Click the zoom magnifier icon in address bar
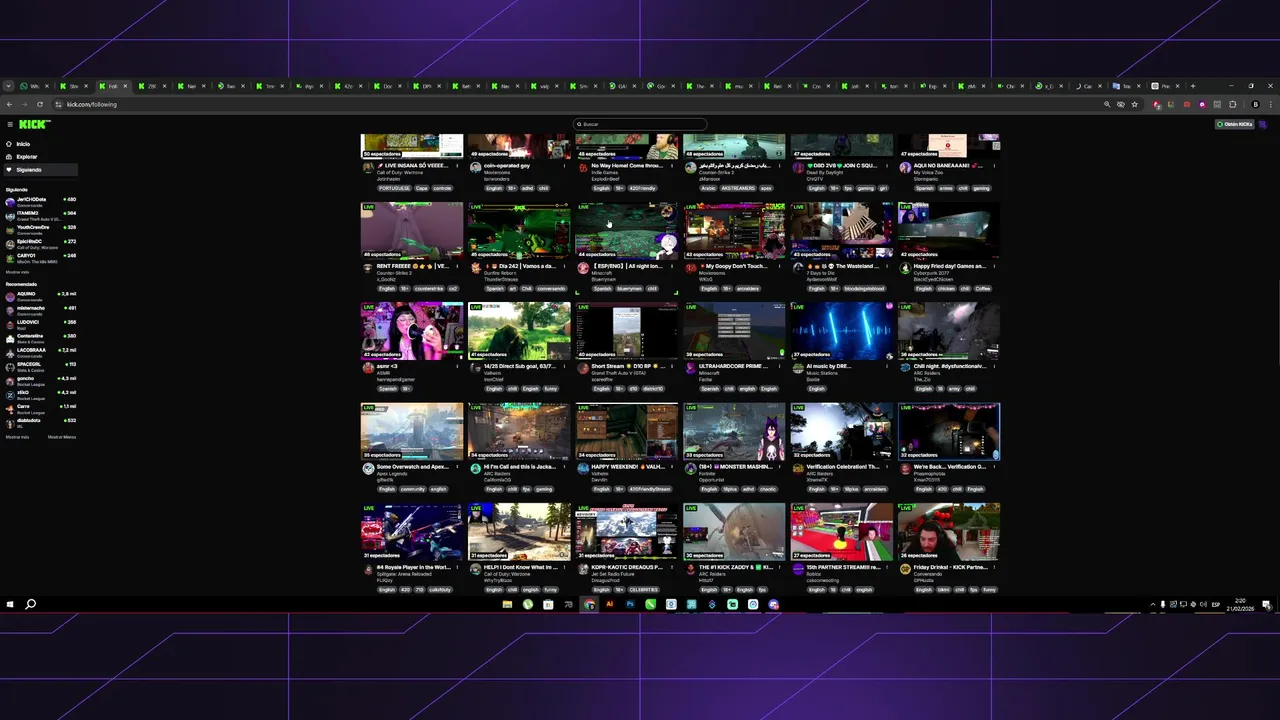This screenshot has width=1280, height=720. click(1107, 104)
